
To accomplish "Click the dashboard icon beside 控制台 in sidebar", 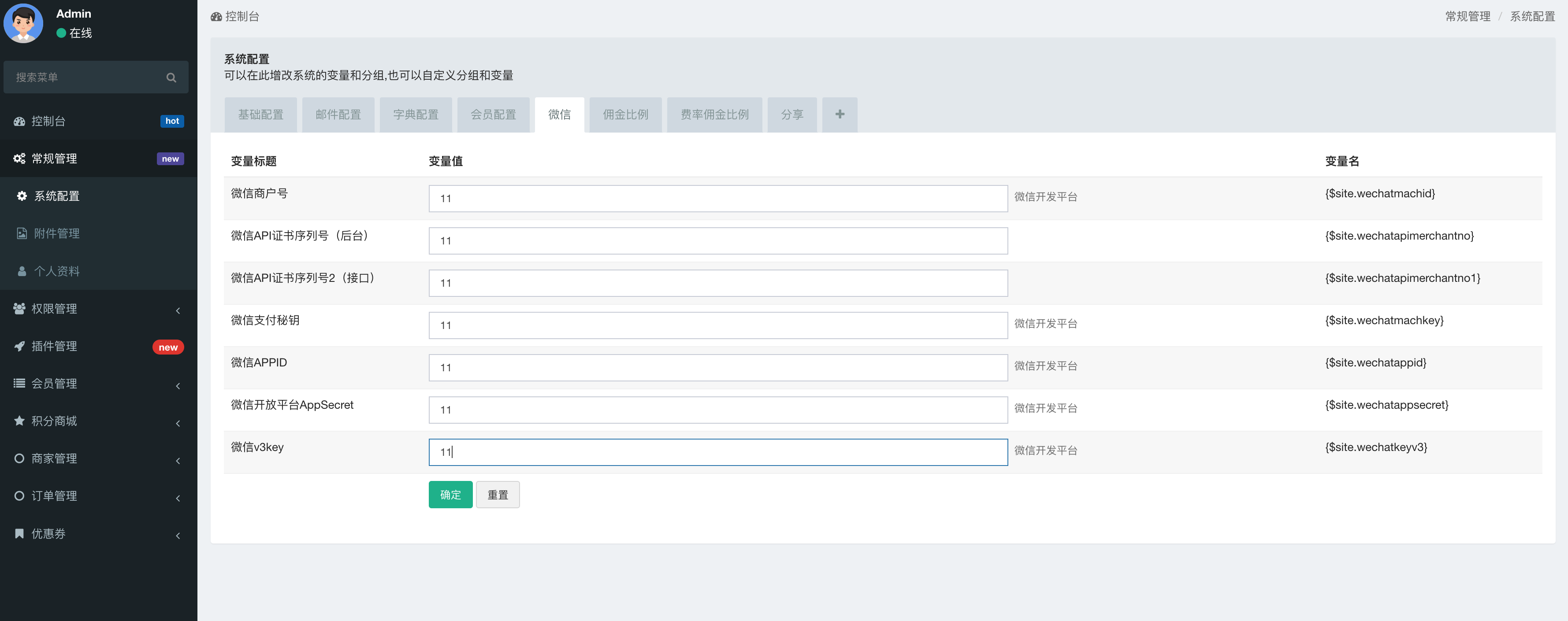I will 19,121.
